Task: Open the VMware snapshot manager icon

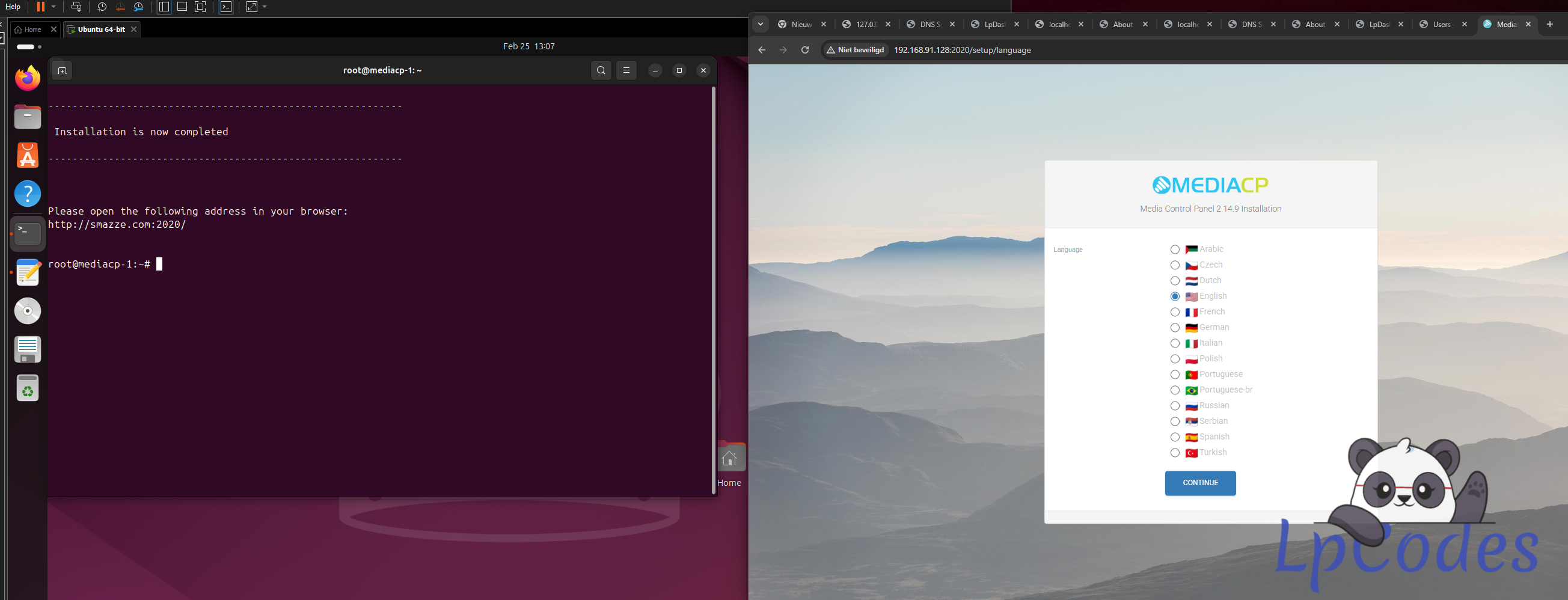Action: (139, 7)
